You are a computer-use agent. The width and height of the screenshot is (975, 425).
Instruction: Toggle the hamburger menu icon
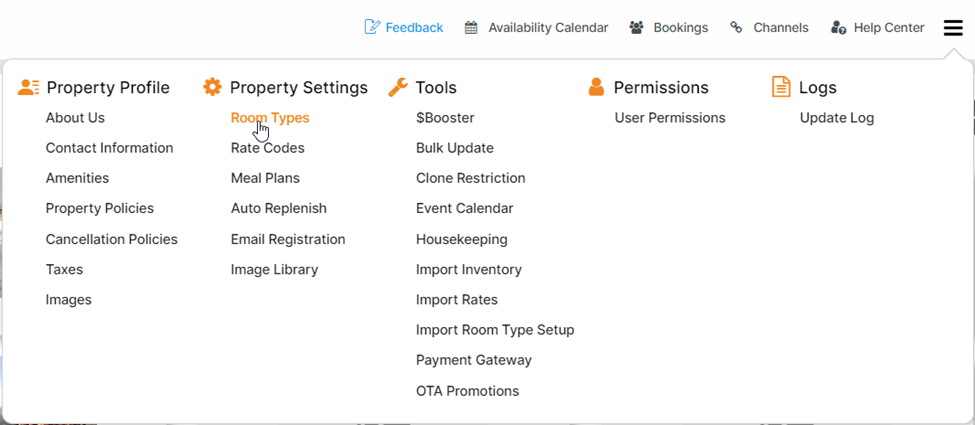pyautogui.click(x=953, y=27)
